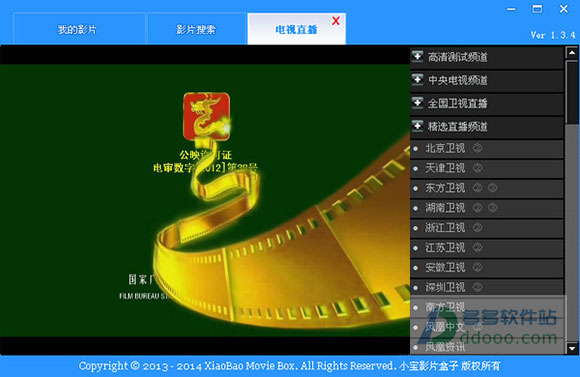Play source 2 of 江苏卫视

point(478,248)
